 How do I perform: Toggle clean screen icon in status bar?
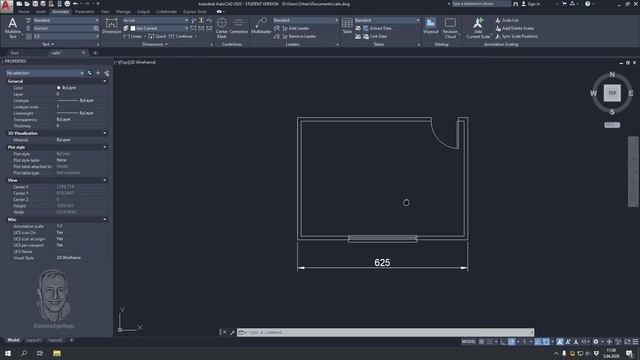point(627,342)
